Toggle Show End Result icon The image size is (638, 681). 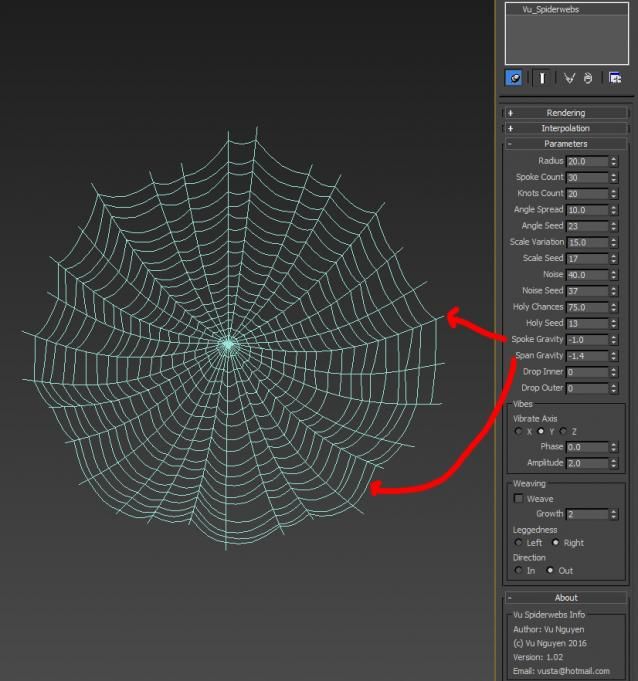pos(542,78)
